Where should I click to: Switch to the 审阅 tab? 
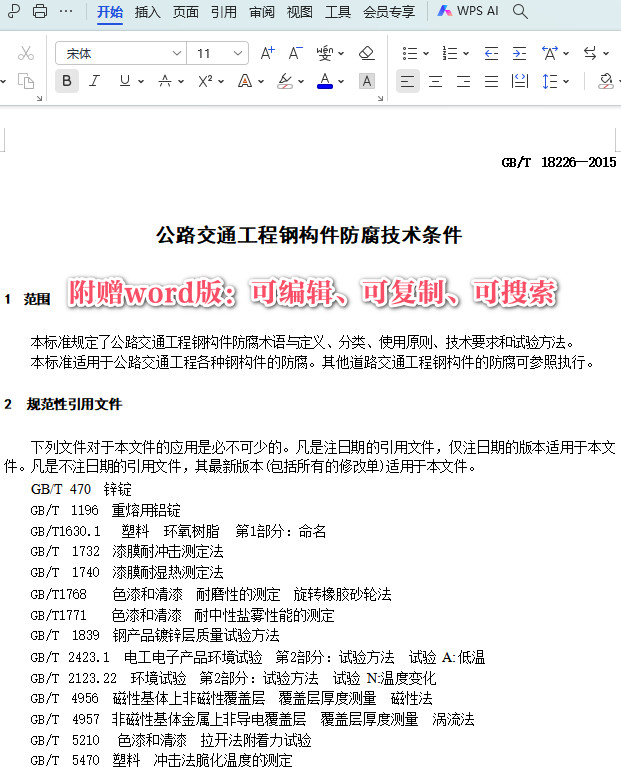click(x=262, y=11)
